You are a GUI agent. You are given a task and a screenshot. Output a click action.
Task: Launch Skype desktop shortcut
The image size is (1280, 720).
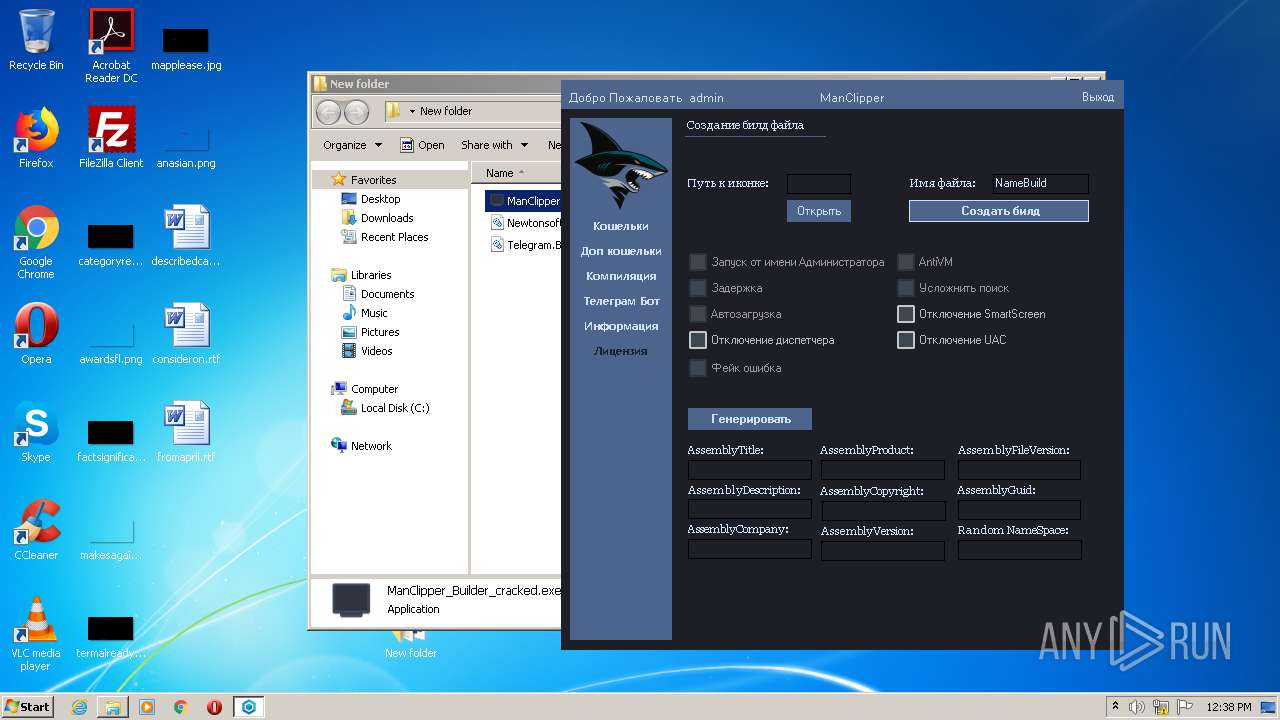point(36,432)
